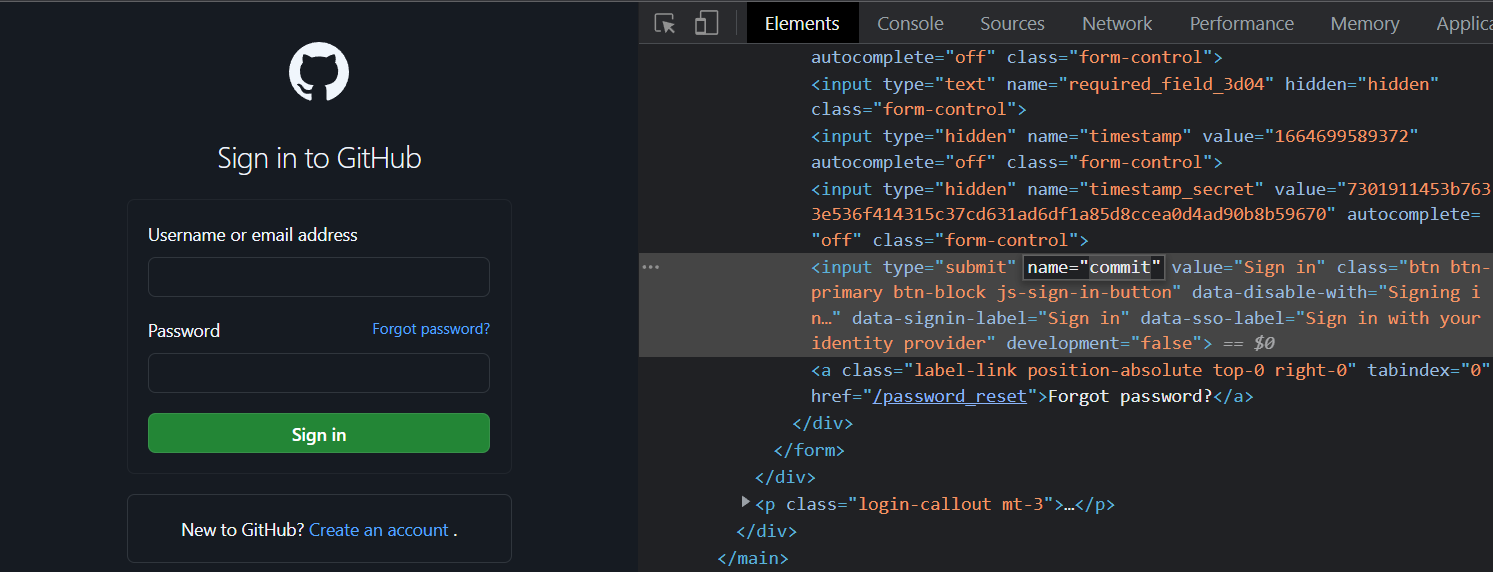Viewport: 1493px width, 572px height.
Task: Select the closing </main> tag
Action: [x=753, y=558]
